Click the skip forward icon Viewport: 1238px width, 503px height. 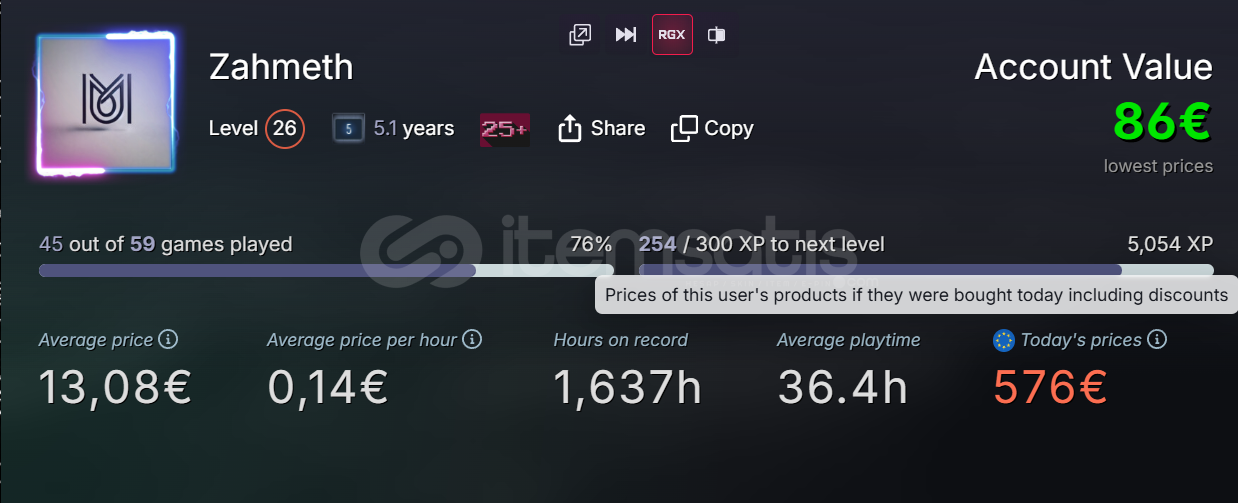tap(626, 35)
